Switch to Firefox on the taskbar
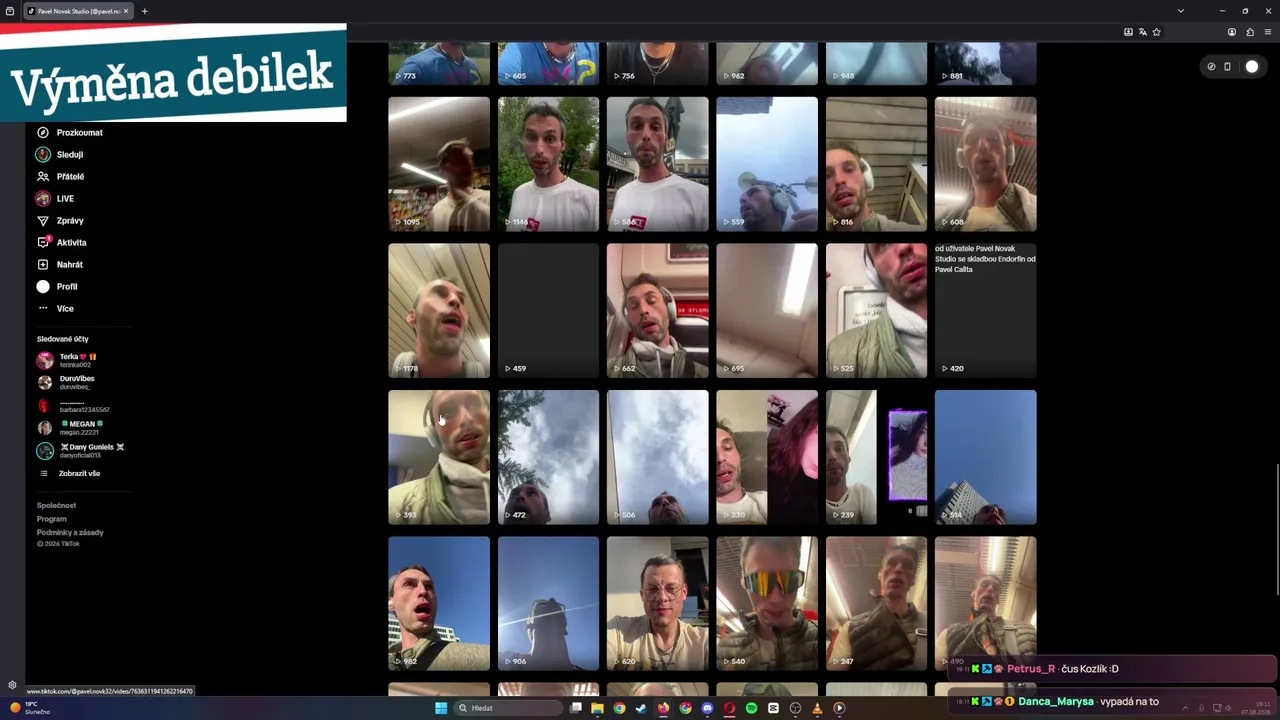The width and height of the screenshot is (1280, 720). tap(663, 708)
